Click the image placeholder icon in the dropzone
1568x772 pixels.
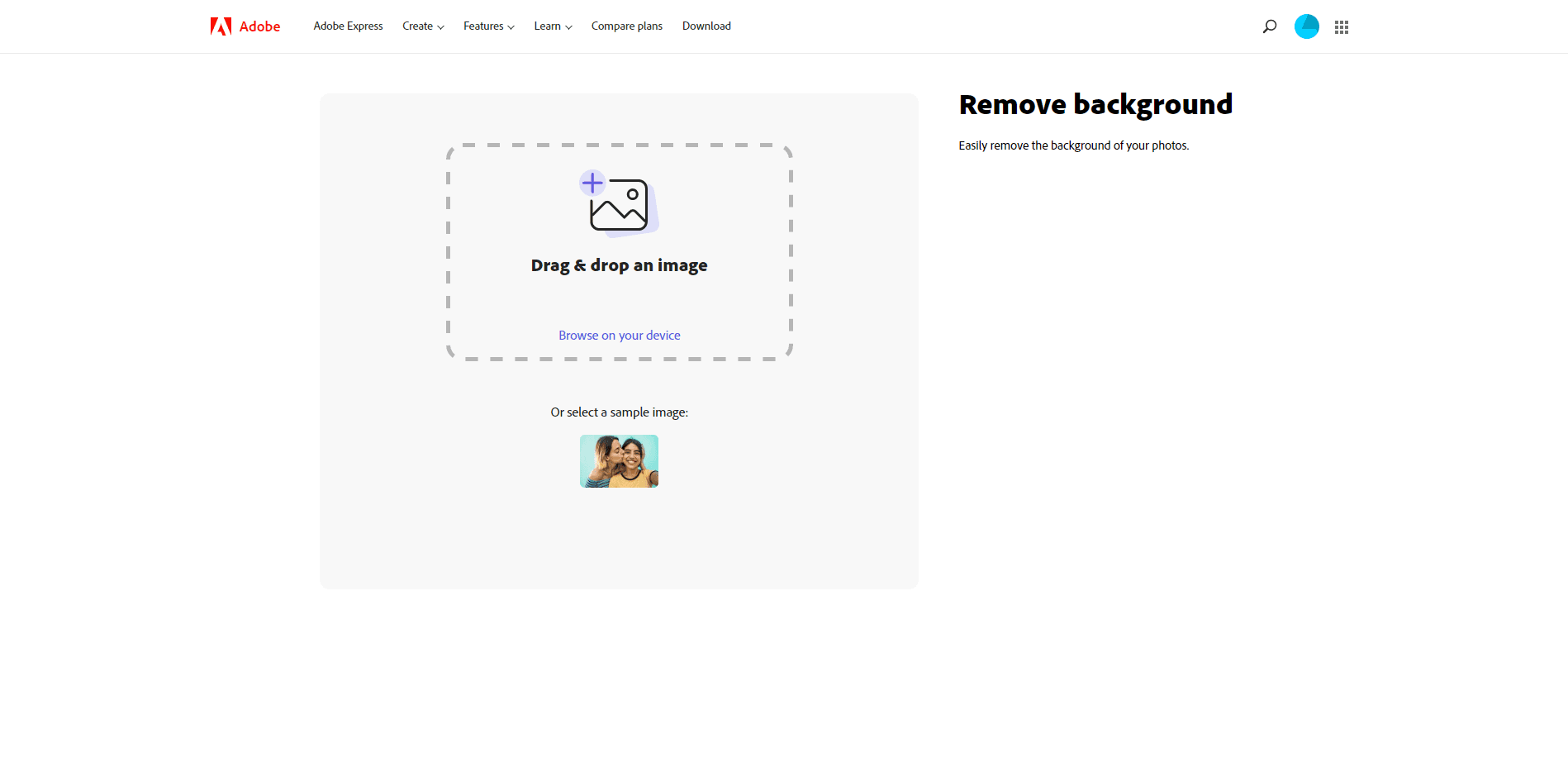pos(619,207)
